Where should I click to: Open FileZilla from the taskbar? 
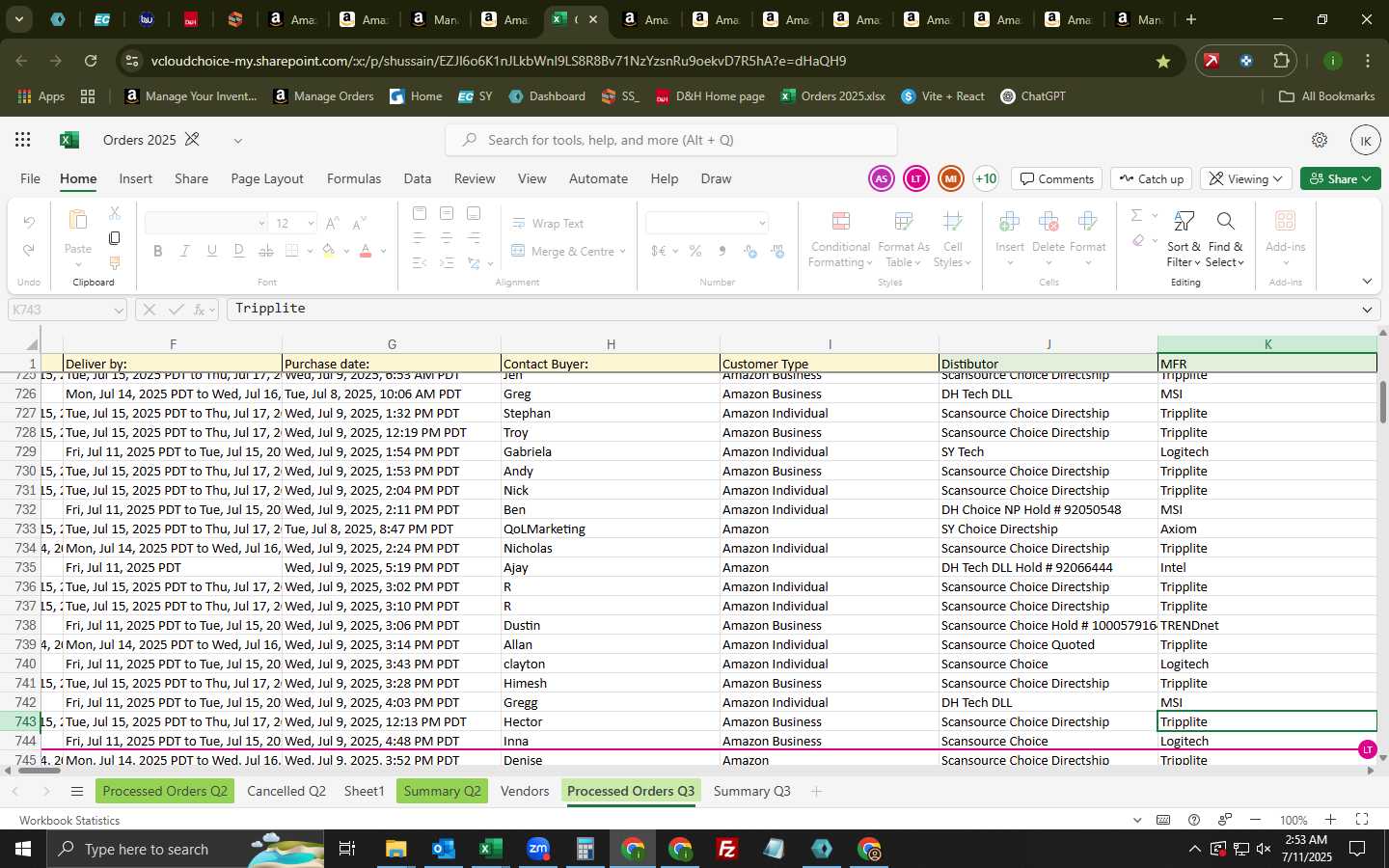[727, 849]
